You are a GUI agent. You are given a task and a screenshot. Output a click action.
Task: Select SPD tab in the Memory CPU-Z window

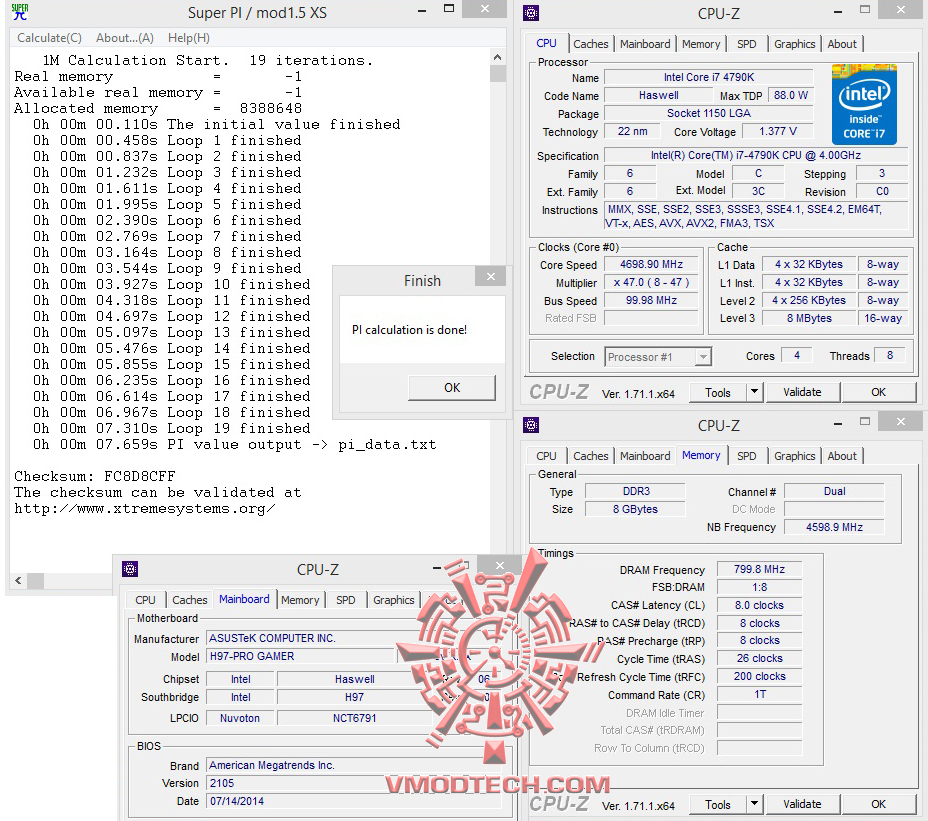(746, 456)
